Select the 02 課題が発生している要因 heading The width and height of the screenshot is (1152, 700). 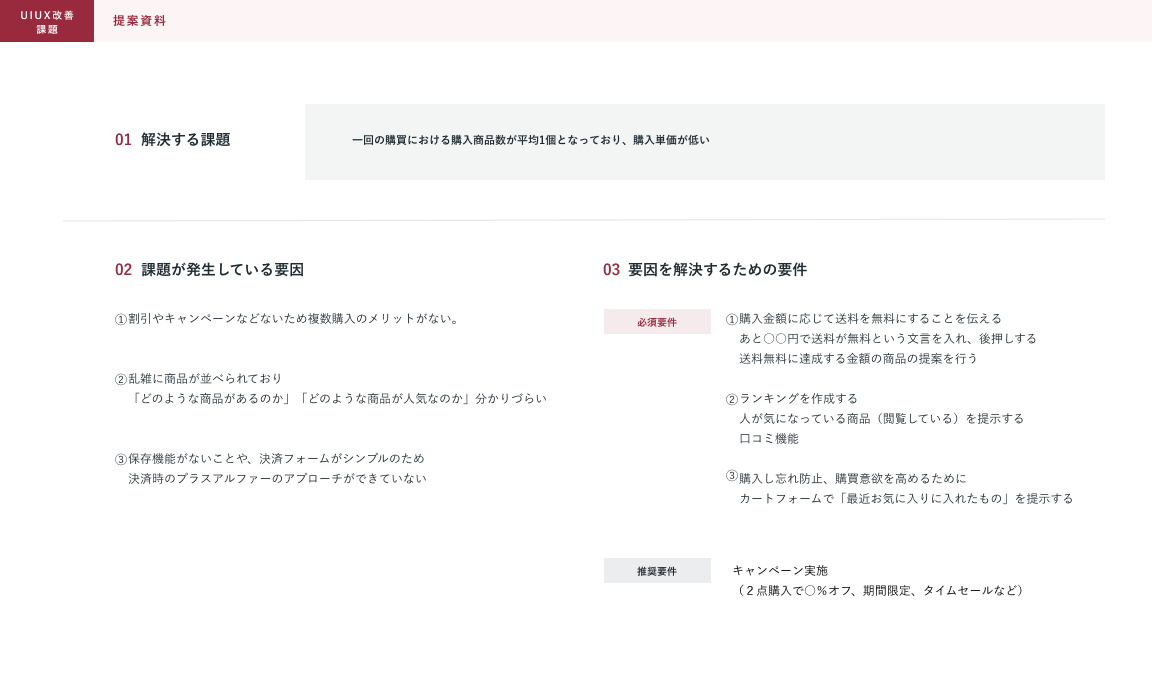(x=209, y=270)
